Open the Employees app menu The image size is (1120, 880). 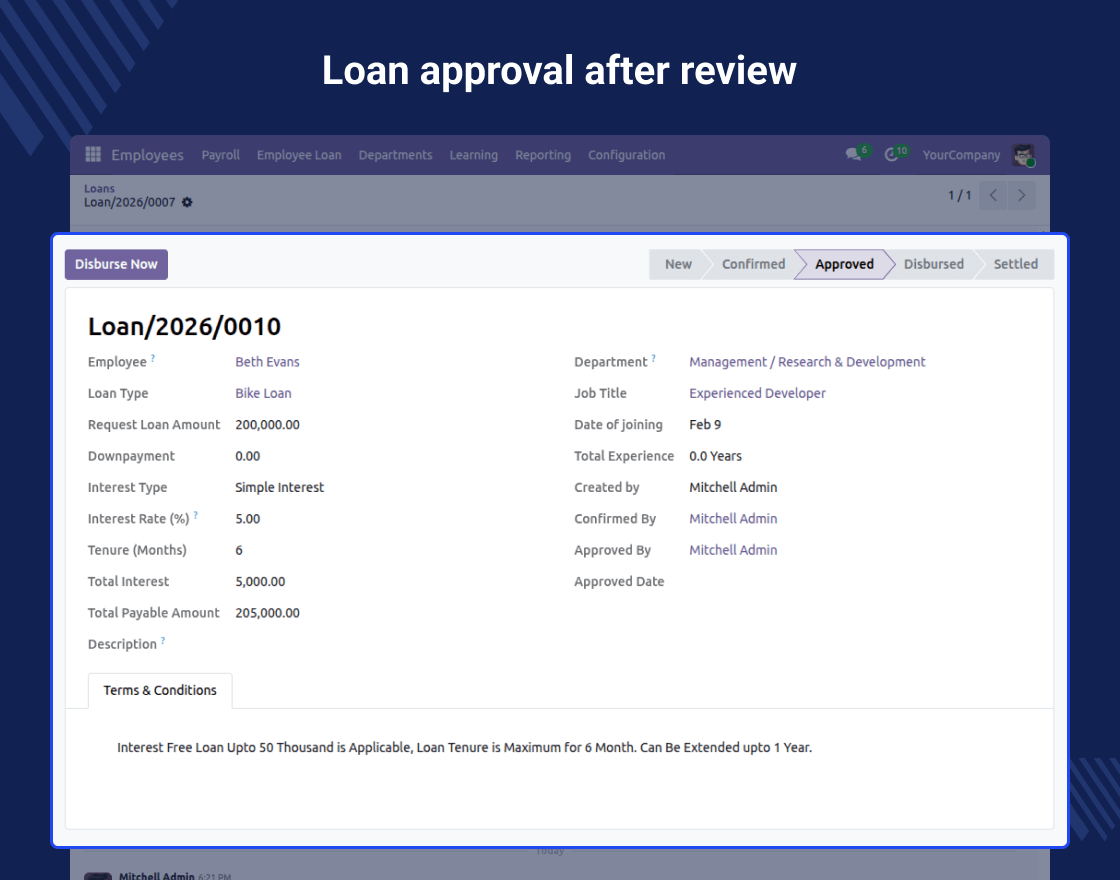pyautogui.click(x=147, y=155)
